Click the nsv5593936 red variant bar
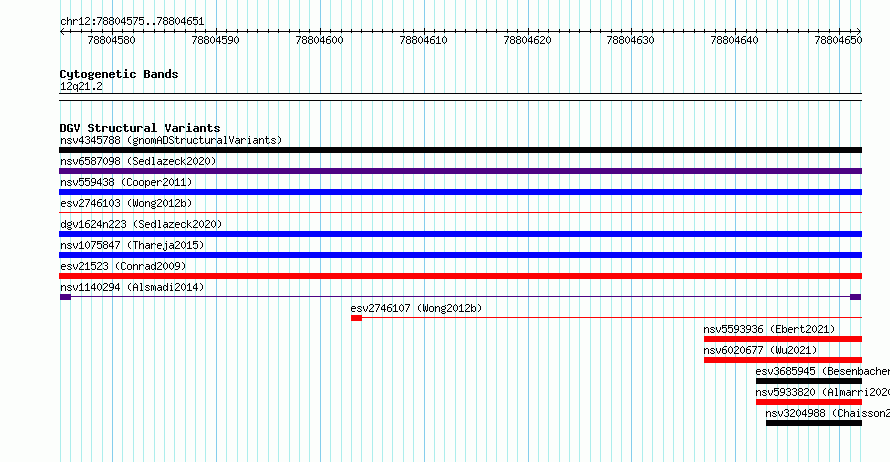 783,339
